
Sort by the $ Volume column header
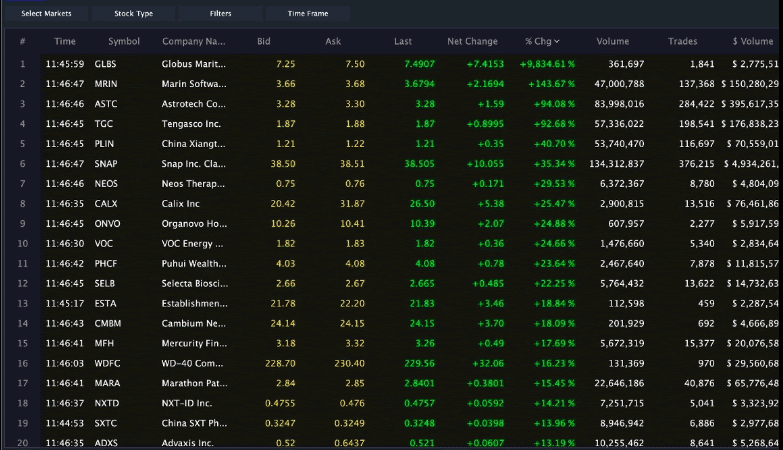[x=753, y=41]
